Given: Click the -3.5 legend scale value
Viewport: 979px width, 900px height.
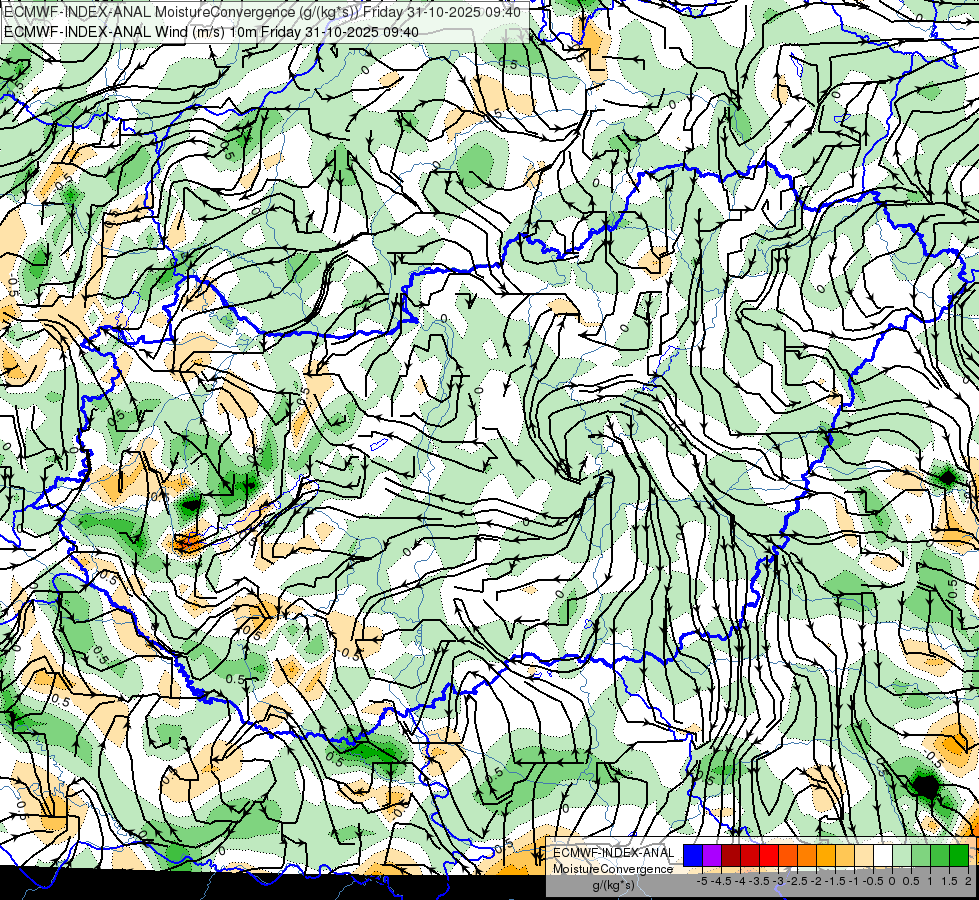Looking at the screenshot, I should [759, 881].
